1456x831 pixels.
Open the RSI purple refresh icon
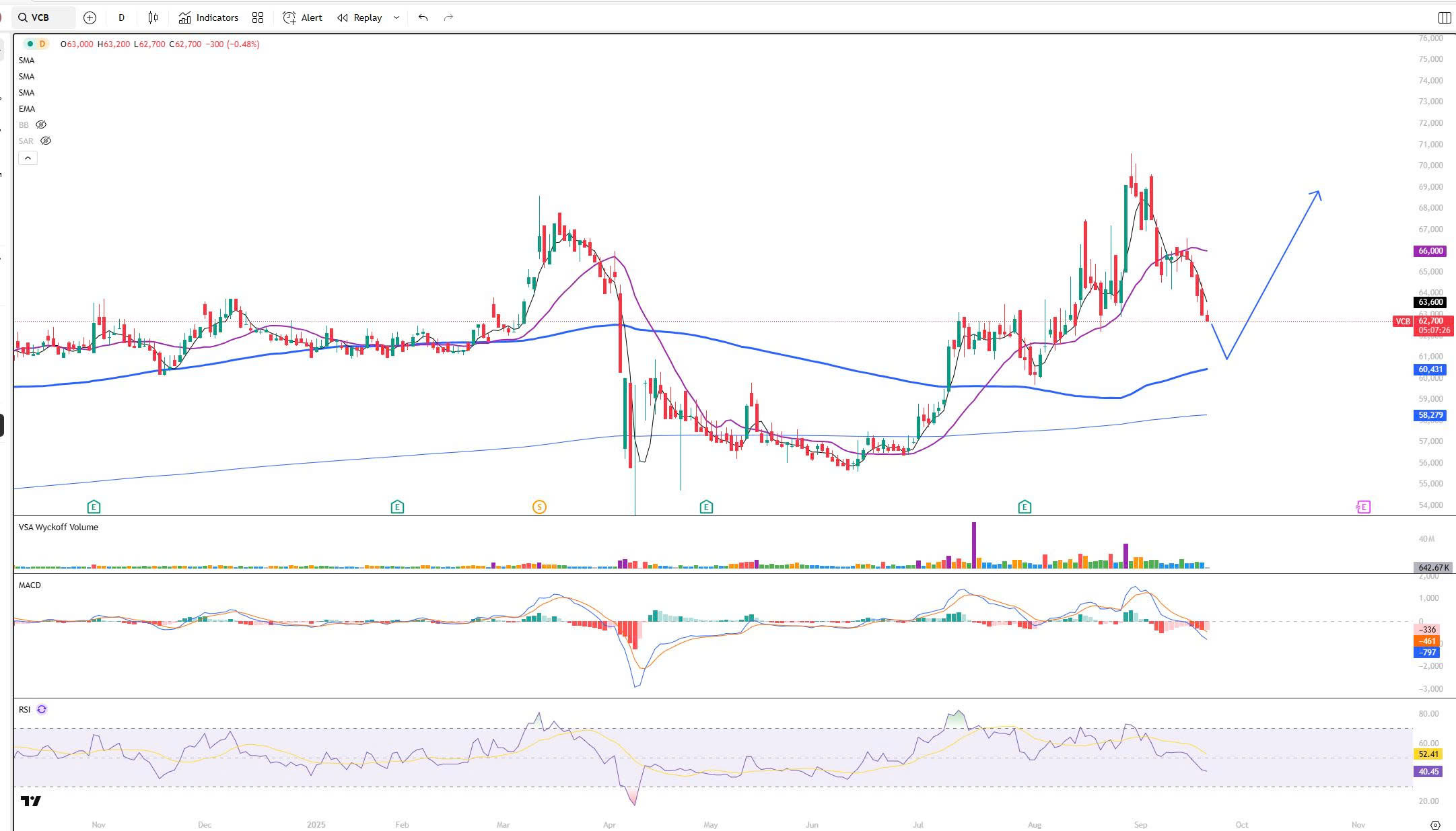click(x=42, y=709)
